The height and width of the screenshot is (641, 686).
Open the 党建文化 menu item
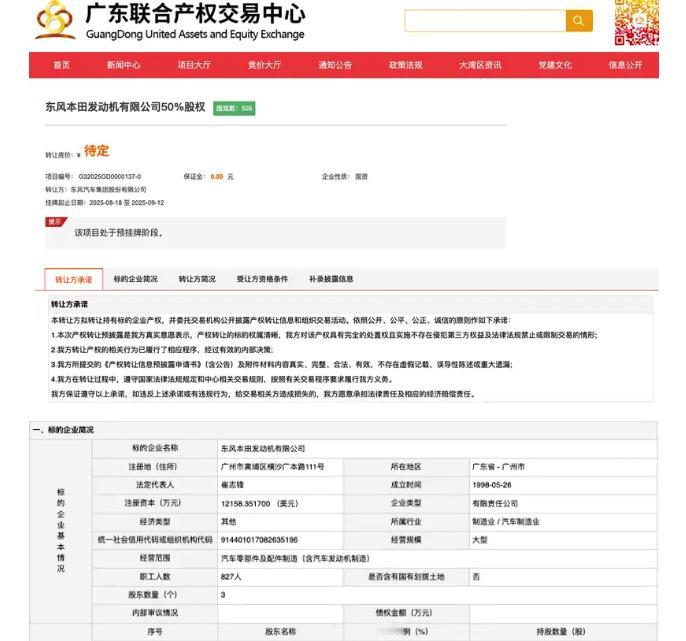click(x=555, y=65)
